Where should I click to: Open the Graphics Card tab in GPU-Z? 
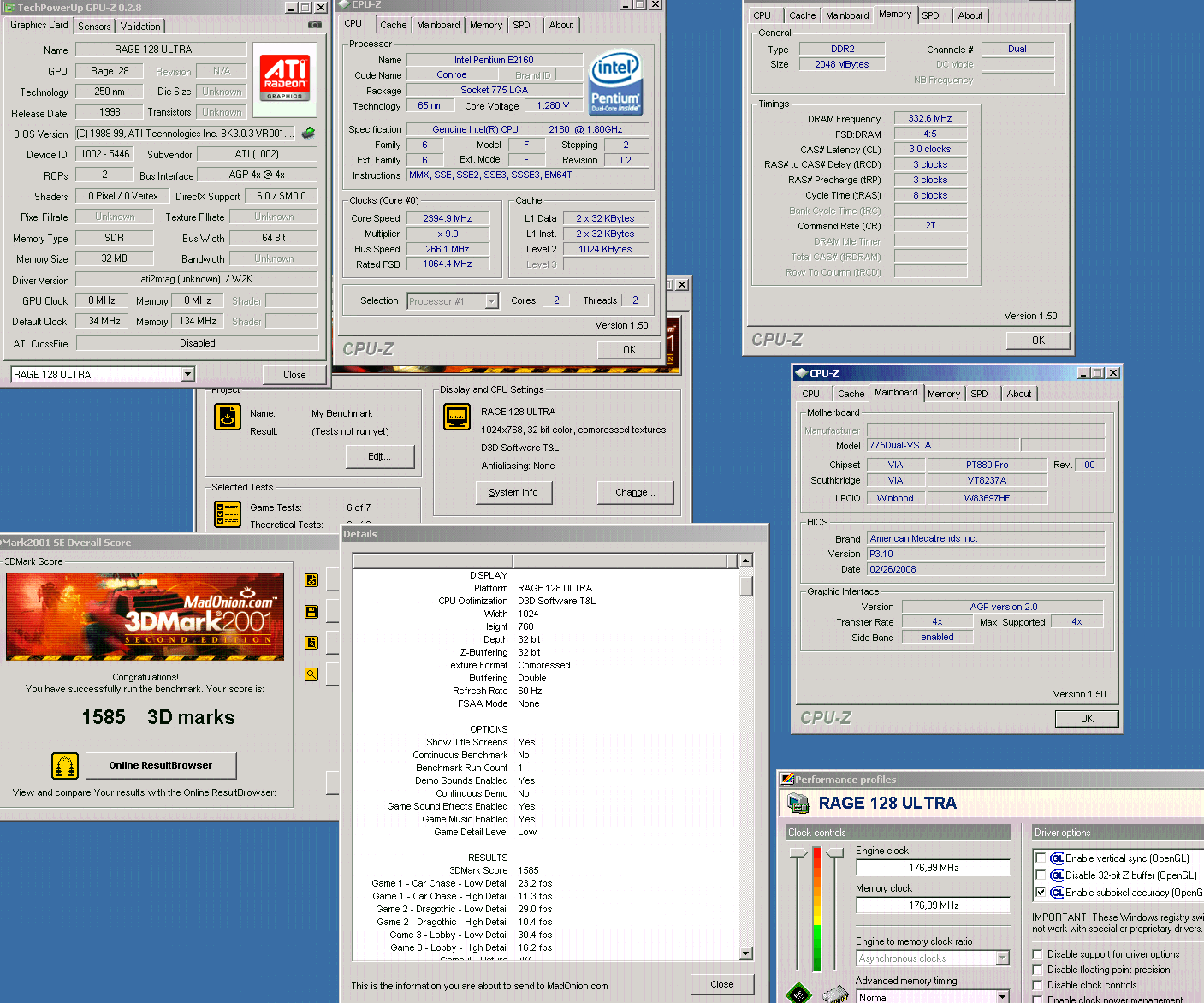39,25
